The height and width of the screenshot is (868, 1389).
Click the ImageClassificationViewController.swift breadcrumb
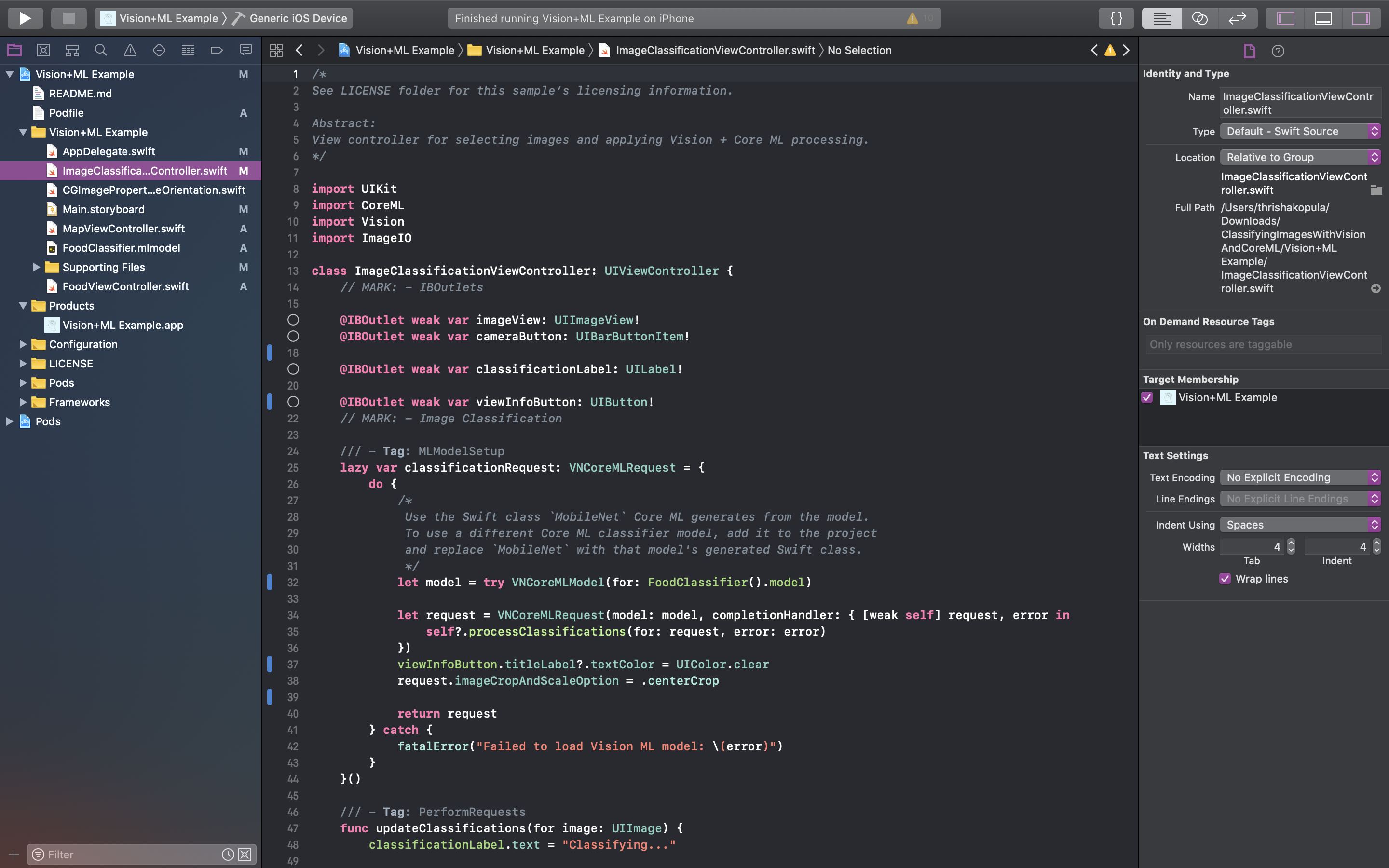click(x=715, y=51)
